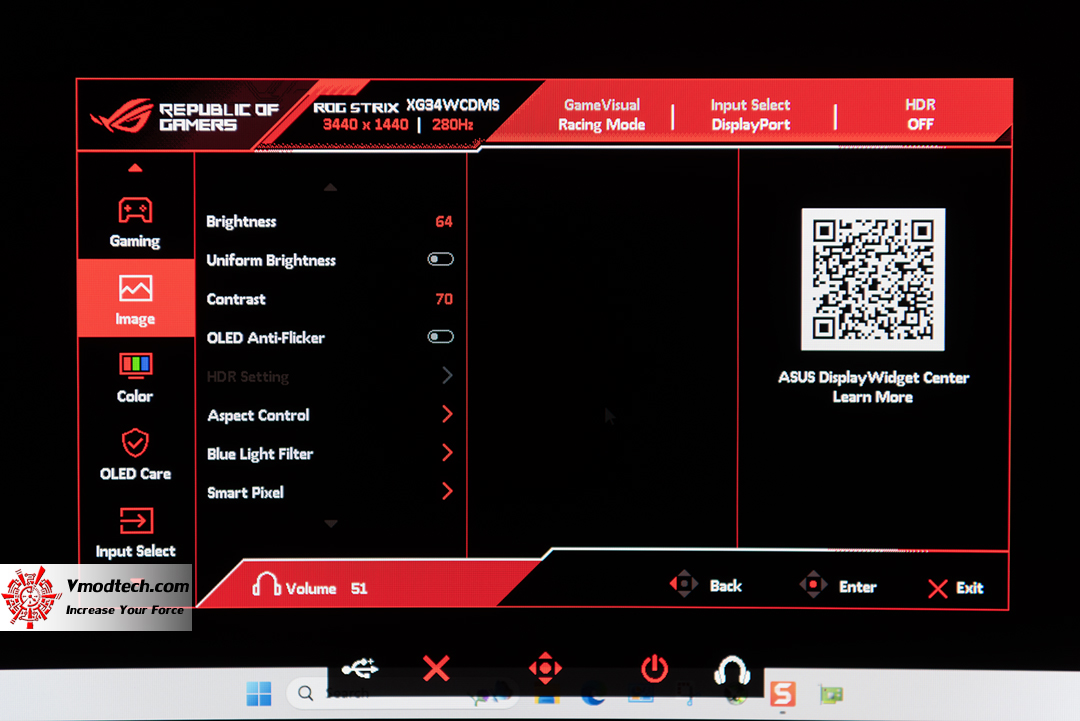Select the Image menu category
1080x721 pixels.
pyautogui.click(x=136, y=298)
